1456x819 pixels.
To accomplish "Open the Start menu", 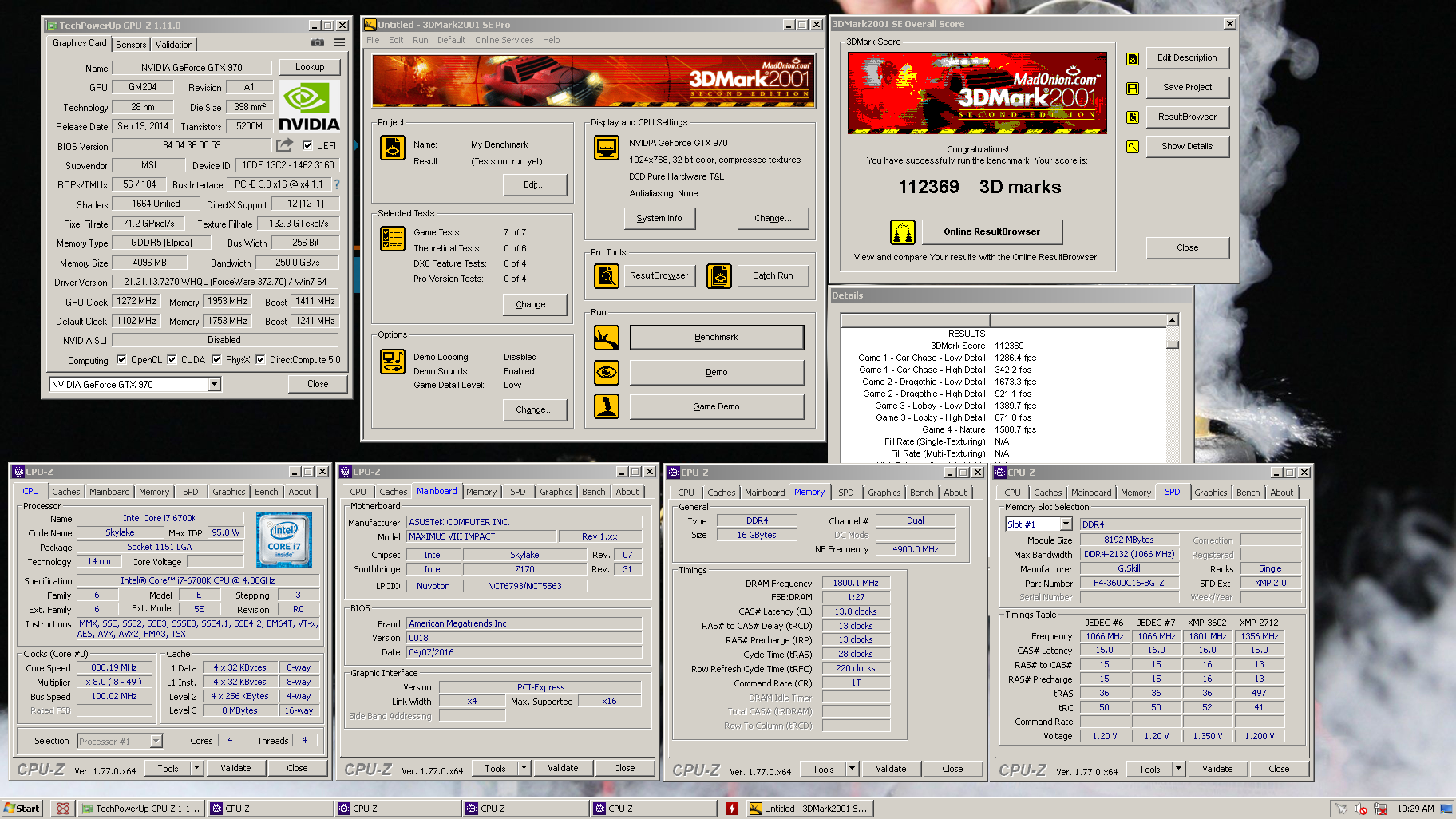I will tap(22, 809).
